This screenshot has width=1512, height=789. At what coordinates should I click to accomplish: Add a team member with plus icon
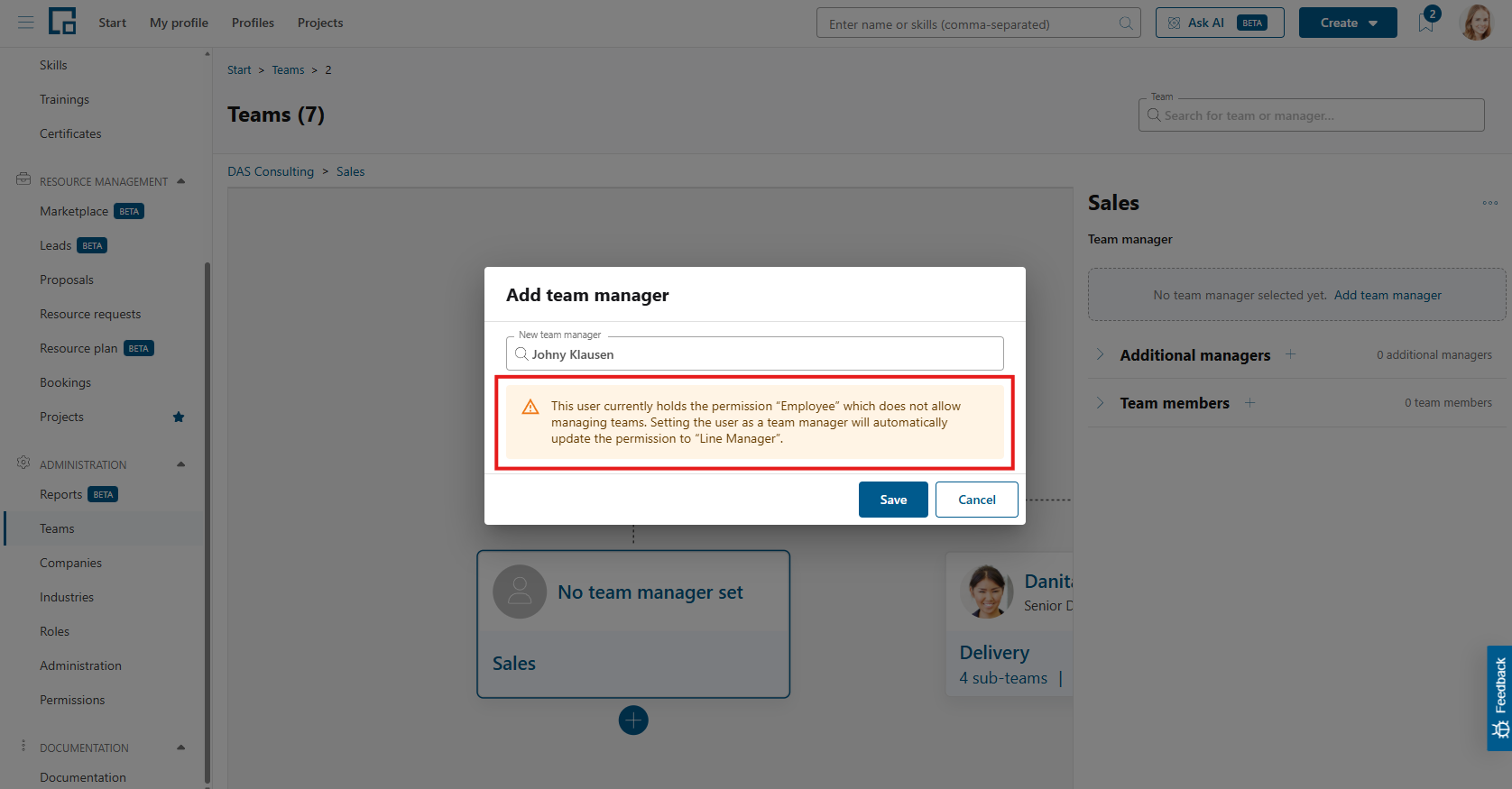[x=1249, y=403]
